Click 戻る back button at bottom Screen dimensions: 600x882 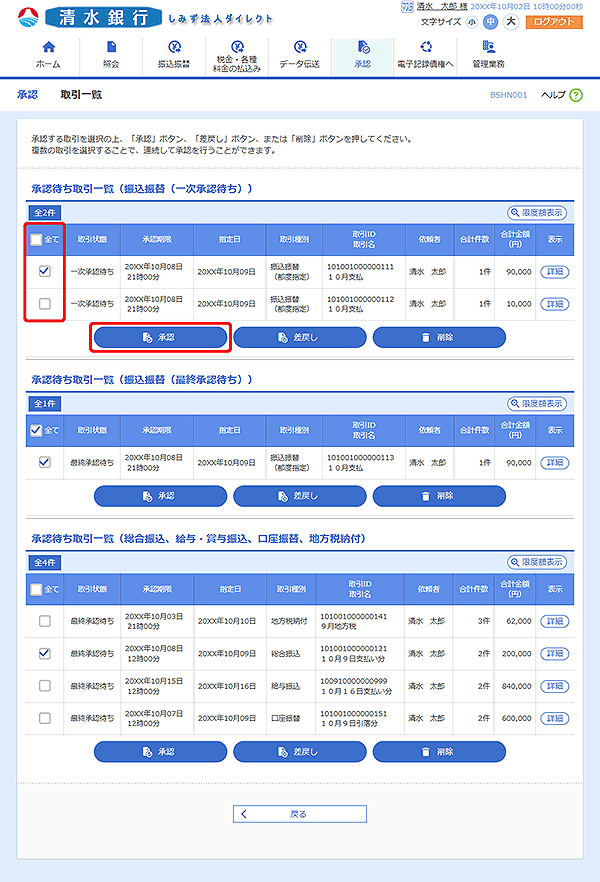300,814
